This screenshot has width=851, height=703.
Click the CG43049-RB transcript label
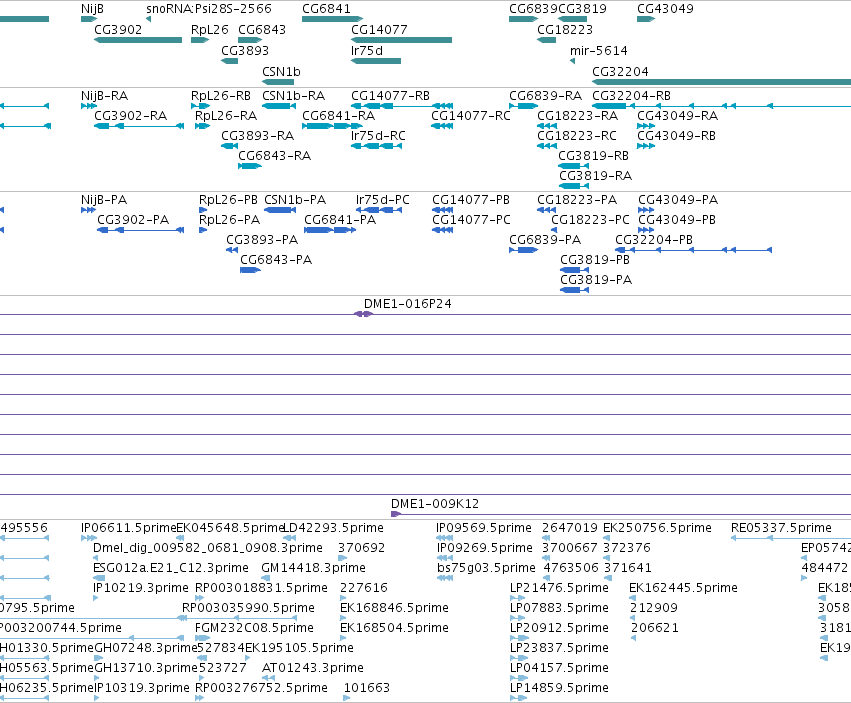coord(676,136)
